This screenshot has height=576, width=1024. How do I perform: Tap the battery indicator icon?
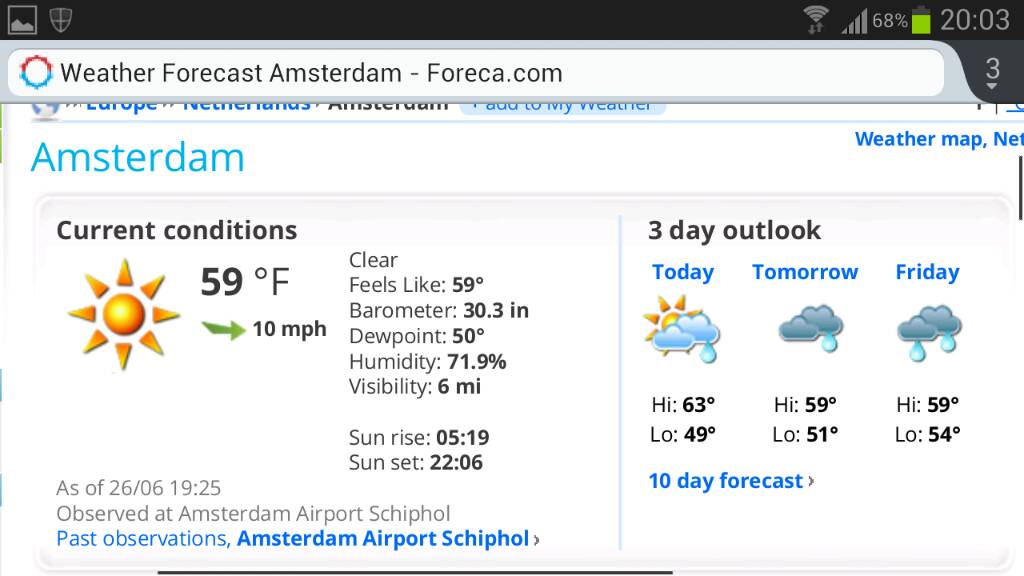click(x=921, y=19)
